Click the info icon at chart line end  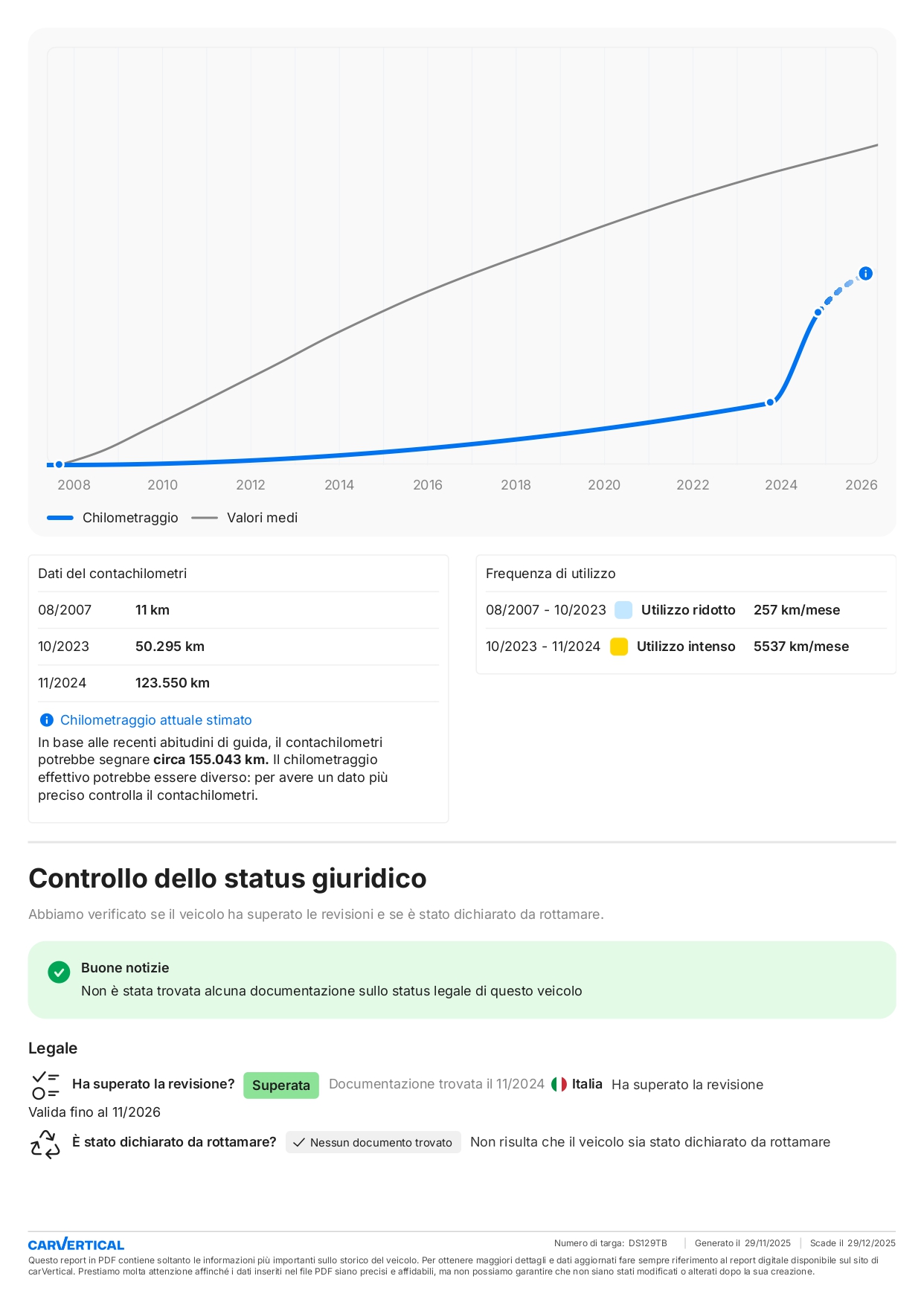click(x=865, y=274)
